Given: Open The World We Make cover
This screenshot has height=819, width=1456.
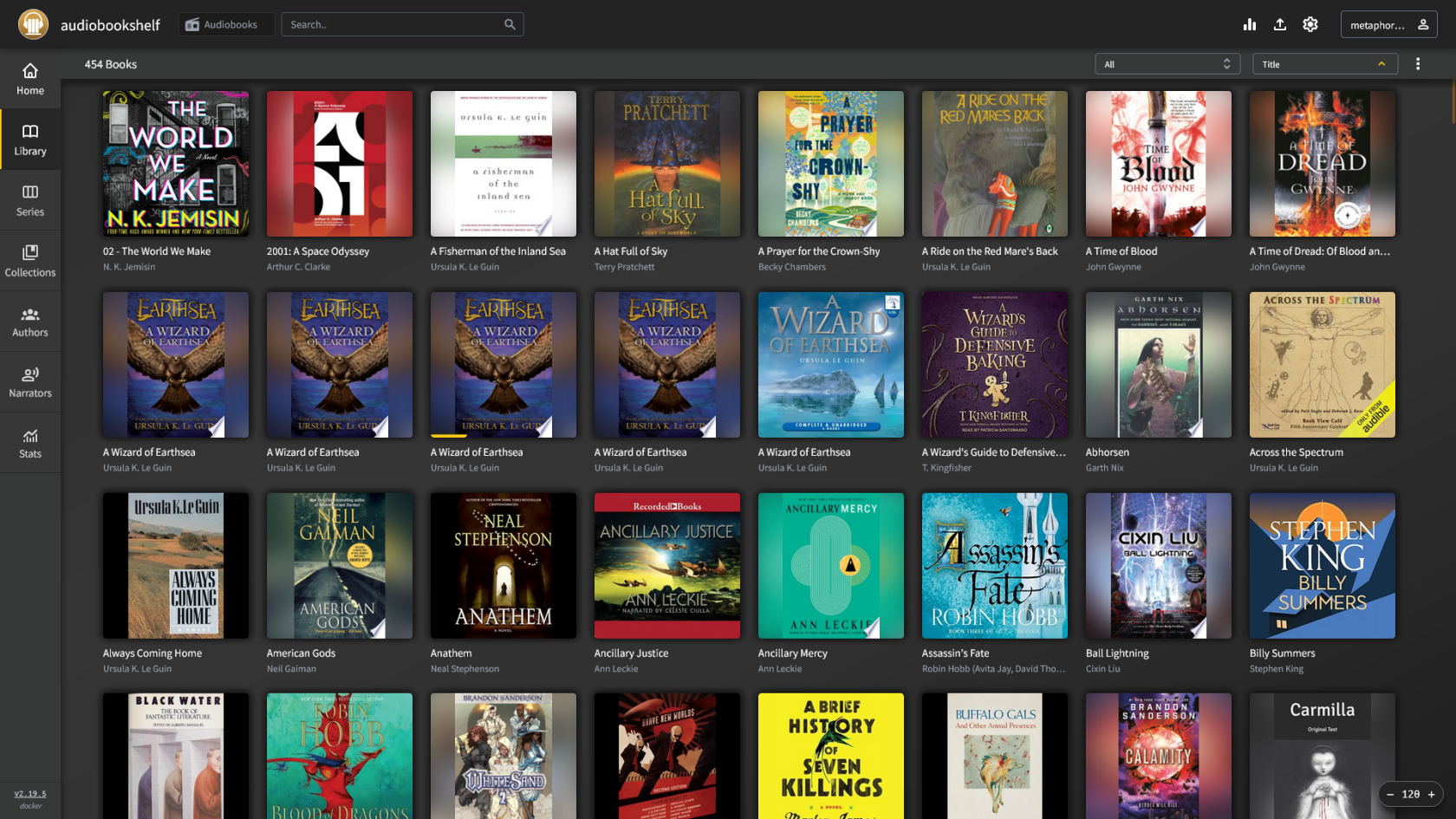Looking at the screenshot, I should click(176, 164).
